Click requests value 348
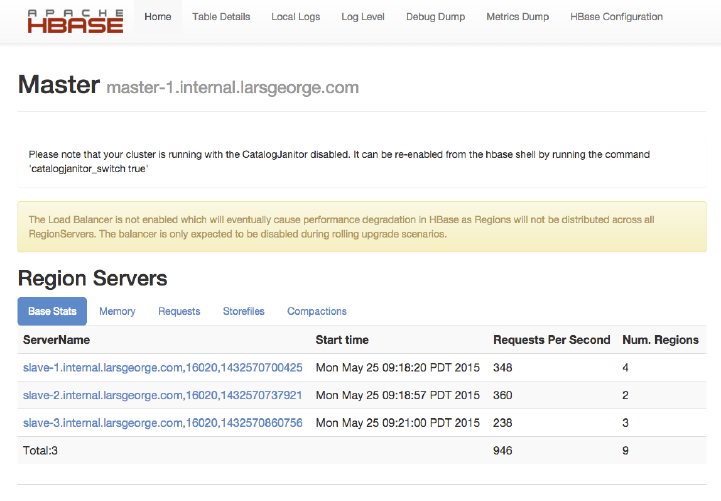The width and height of the screenshot is (721, 501). [503, 368]
